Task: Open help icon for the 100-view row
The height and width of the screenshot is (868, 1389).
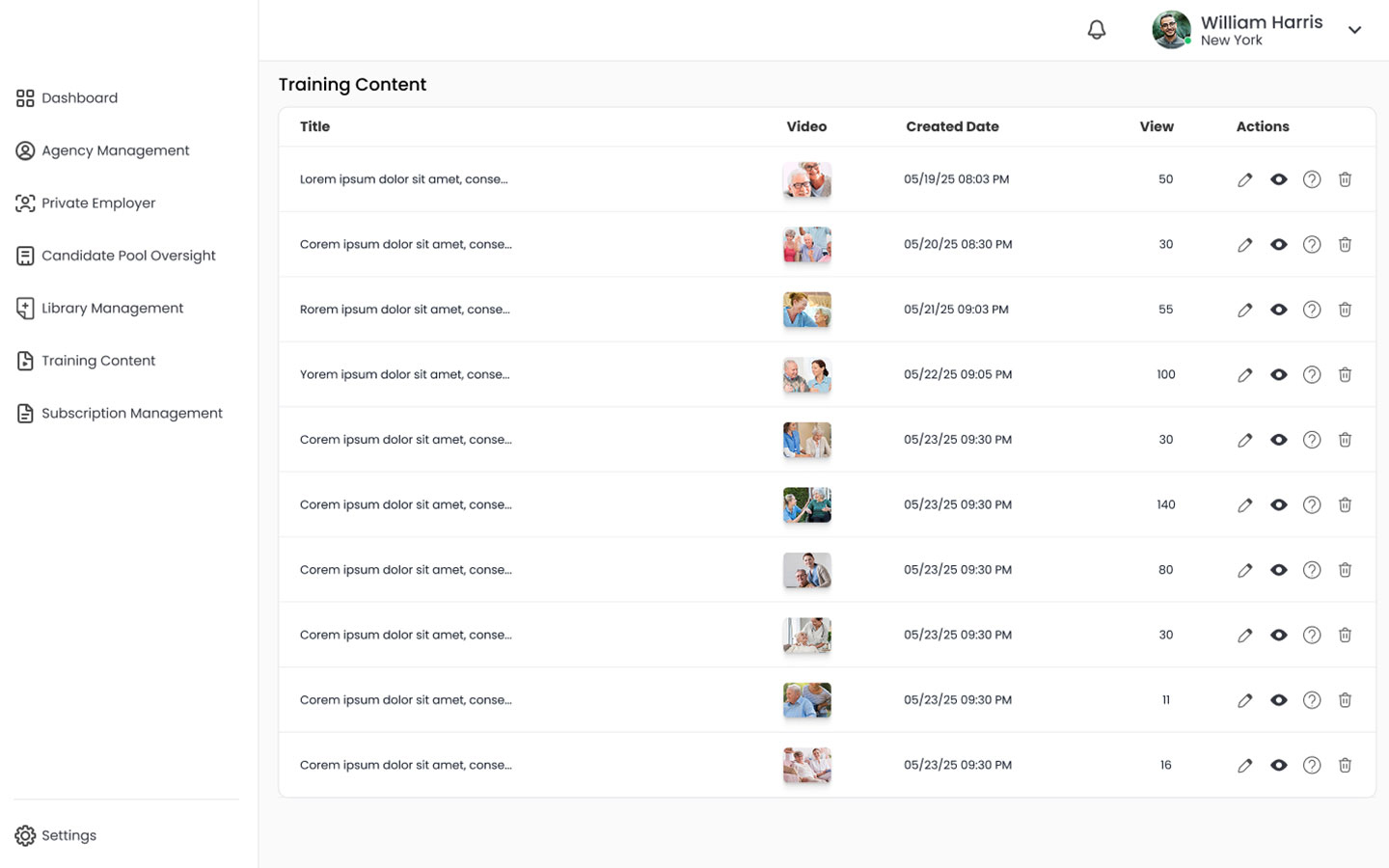Action: [x=1312, y=374]
